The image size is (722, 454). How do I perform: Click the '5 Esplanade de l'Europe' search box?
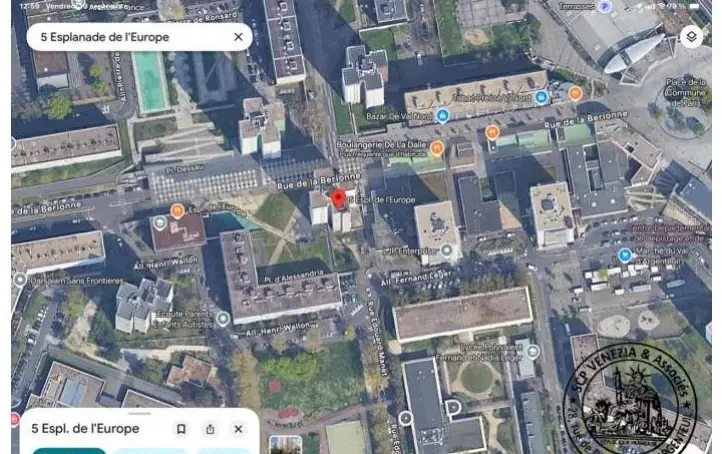(139, 37)
